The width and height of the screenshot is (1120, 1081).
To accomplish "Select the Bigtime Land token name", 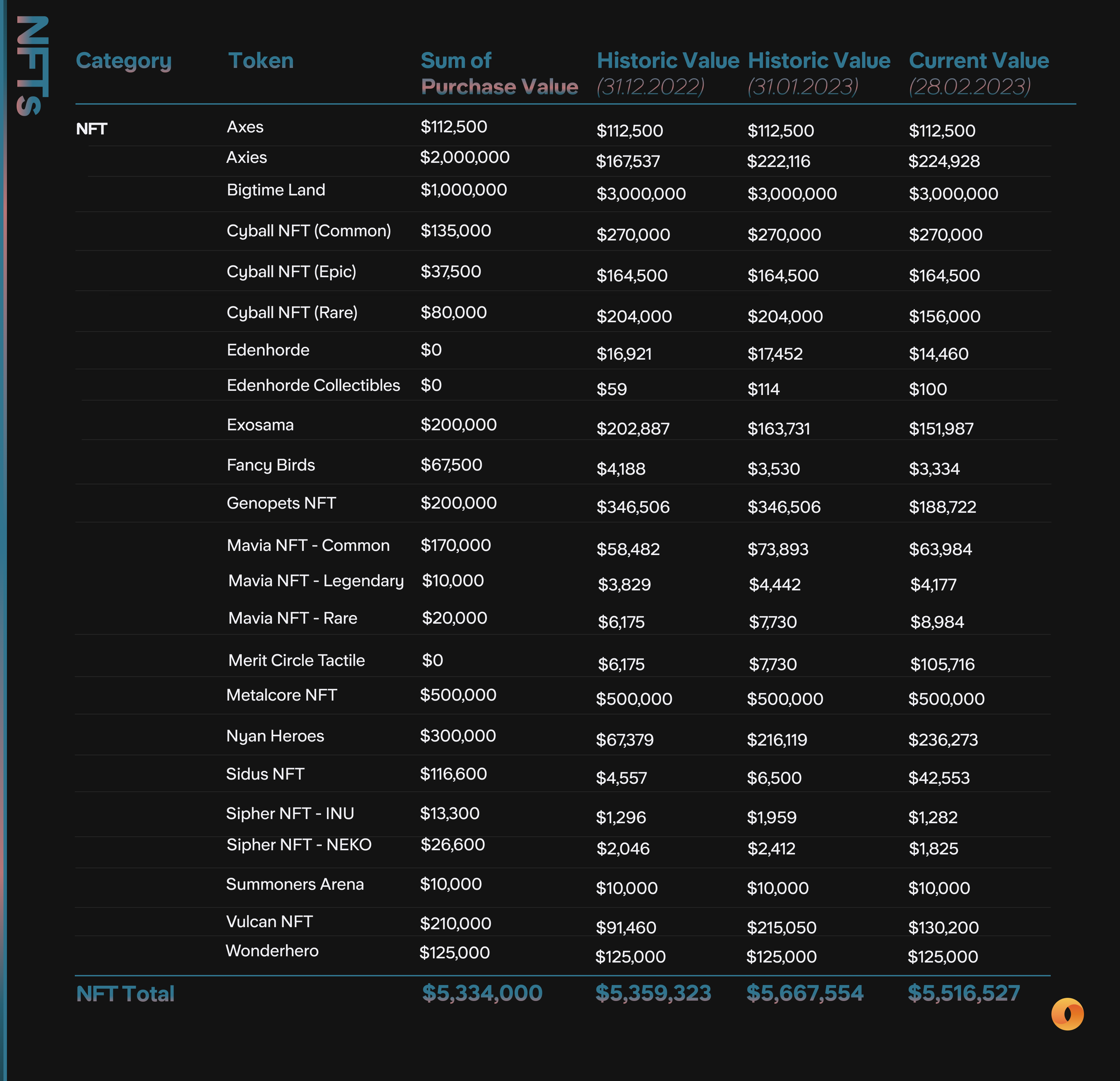I will [275, 190].
